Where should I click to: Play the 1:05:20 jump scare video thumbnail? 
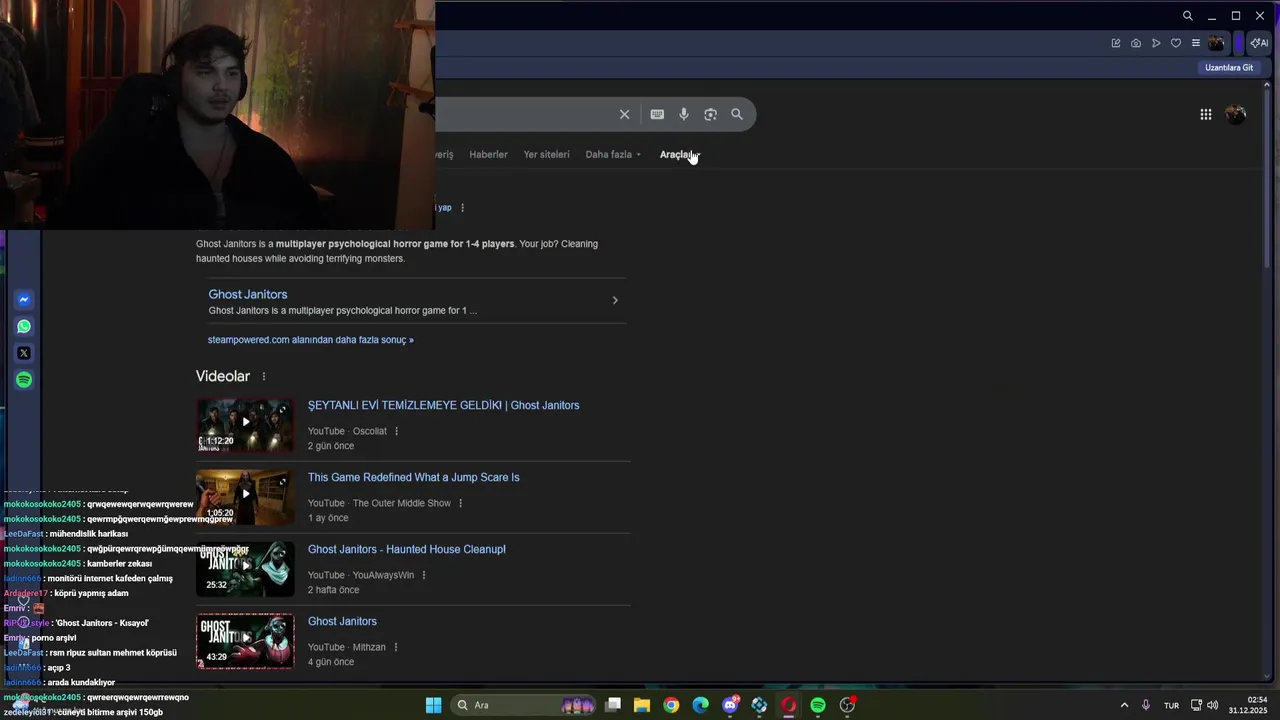tap(245, 497)
